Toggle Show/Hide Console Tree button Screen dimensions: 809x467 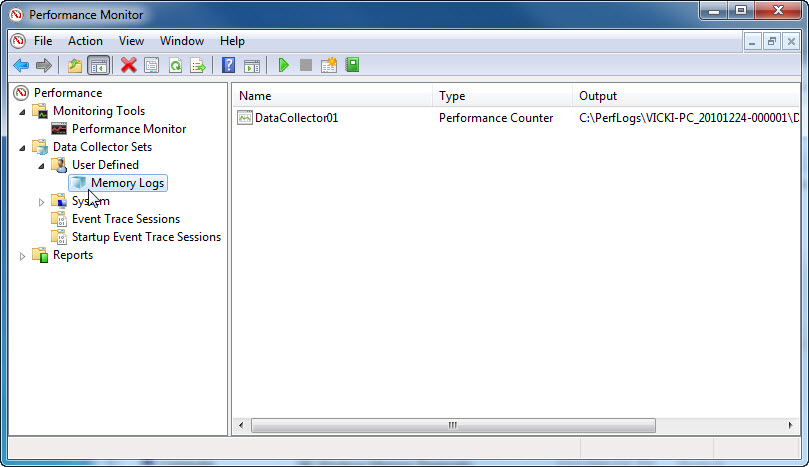[99, 66]
